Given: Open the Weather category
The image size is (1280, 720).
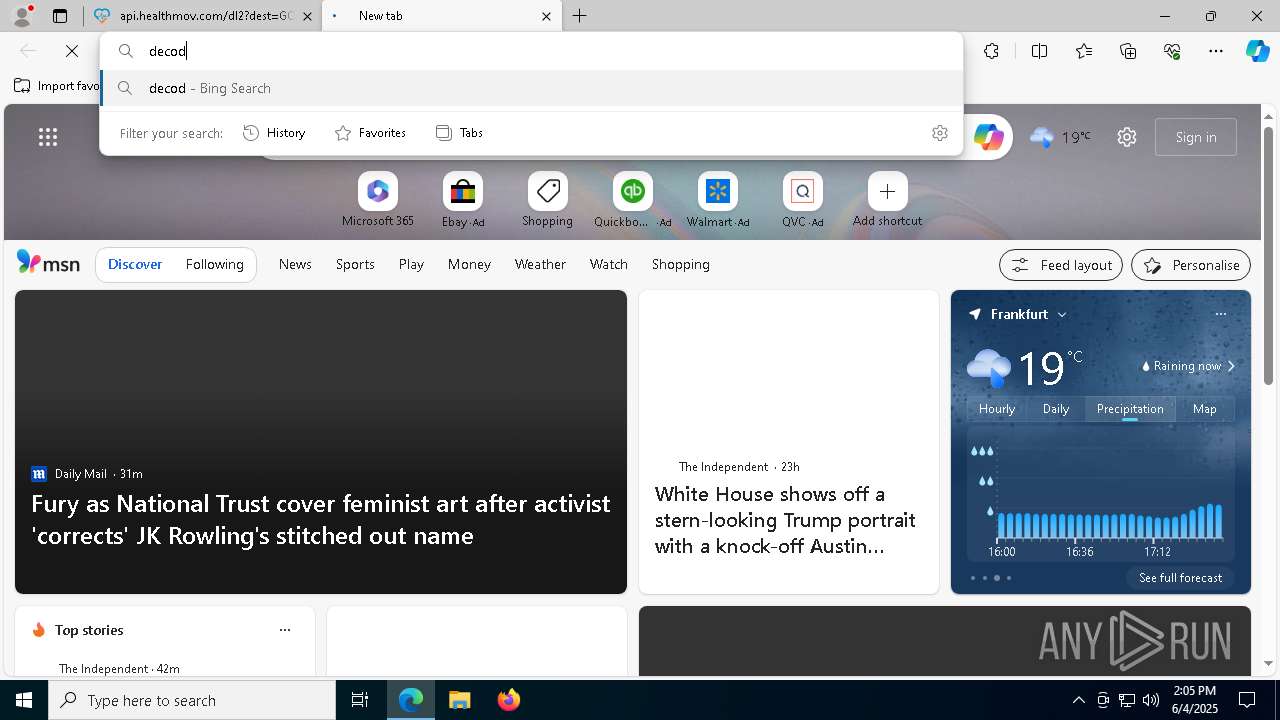Looking at the screenshot, I should 540,264.
